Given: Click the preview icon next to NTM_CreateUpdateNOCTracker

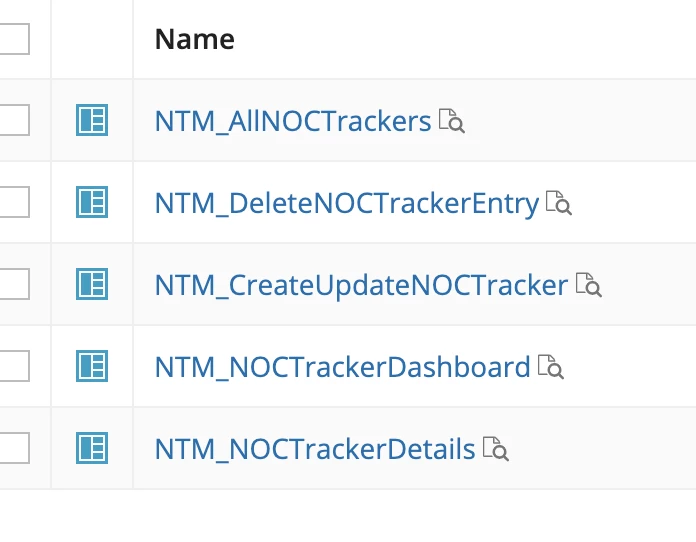Looking at the screenshot, I should tap(589, 285).
